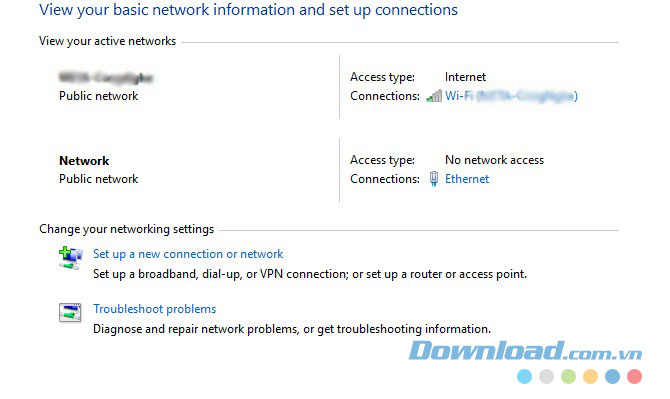
Task: Click the Ethernet plug icon
Action: [434, 179]
